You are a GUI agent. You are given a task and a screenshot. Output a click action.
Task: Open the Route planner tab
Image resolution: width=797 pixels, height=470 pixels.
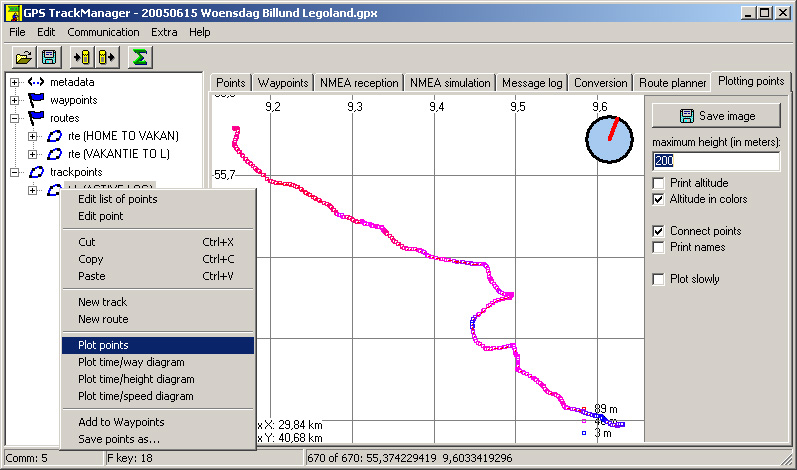672,83
